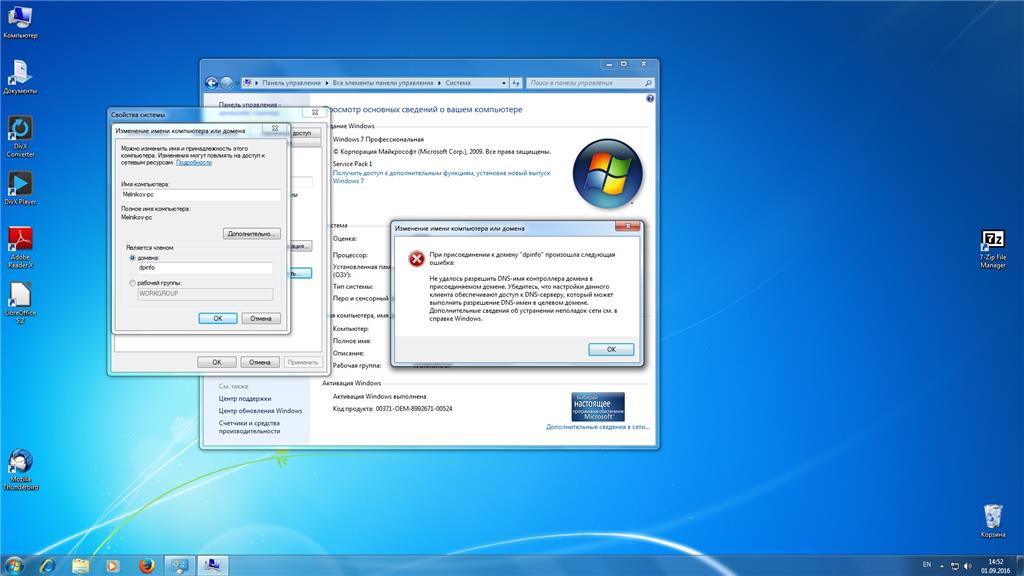Open the Корзина recycle bin icon
This screenshot has width=1024, height=576.
click(993, 520)
